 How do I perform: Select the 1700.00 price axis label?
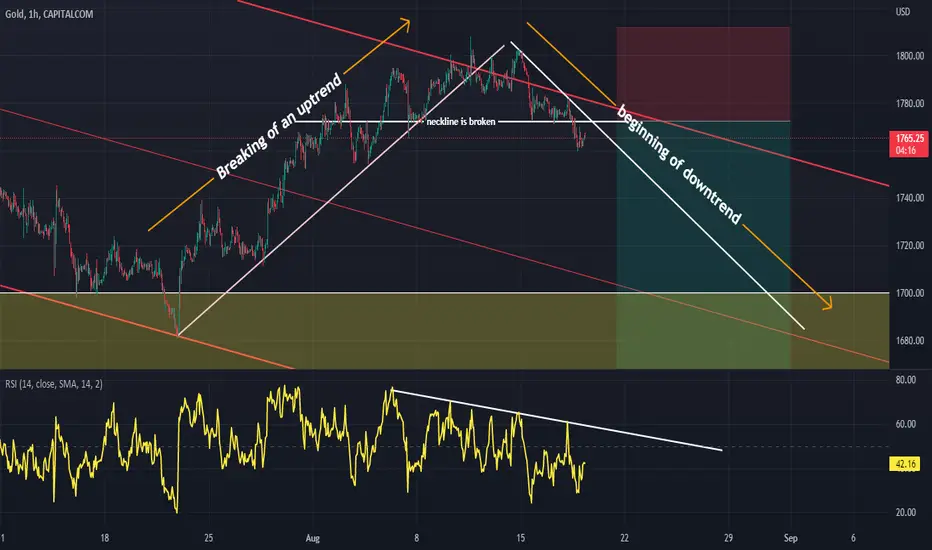coord(910,293)
